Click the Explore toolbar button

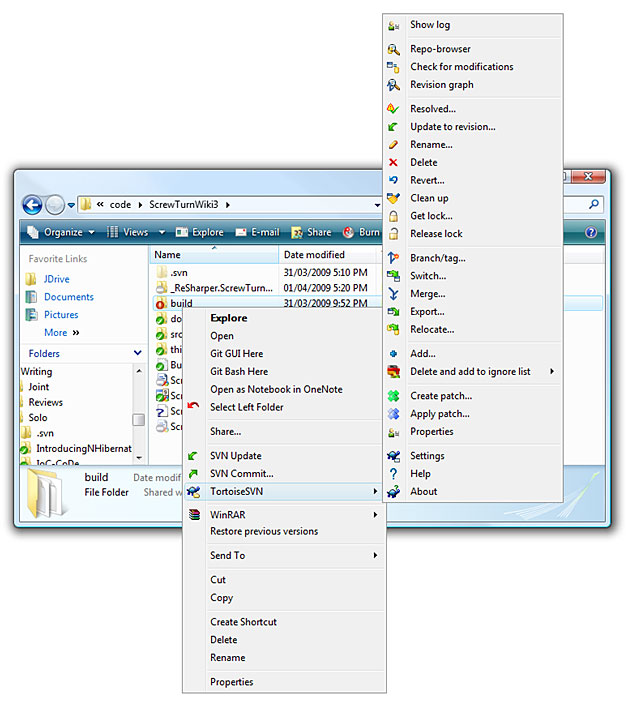[200, 233]
